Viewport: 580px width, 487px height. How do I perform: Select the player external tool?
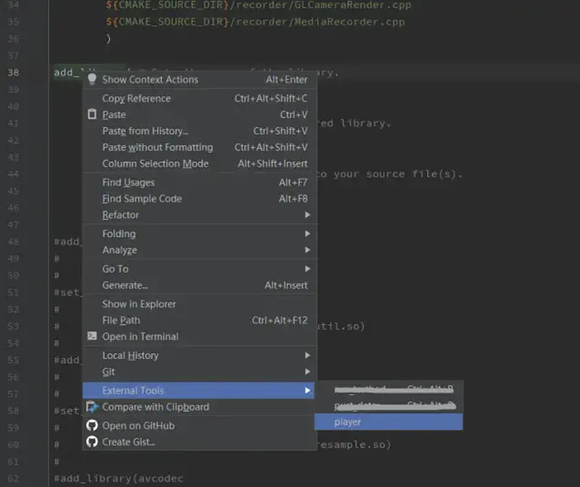[388, 422]
